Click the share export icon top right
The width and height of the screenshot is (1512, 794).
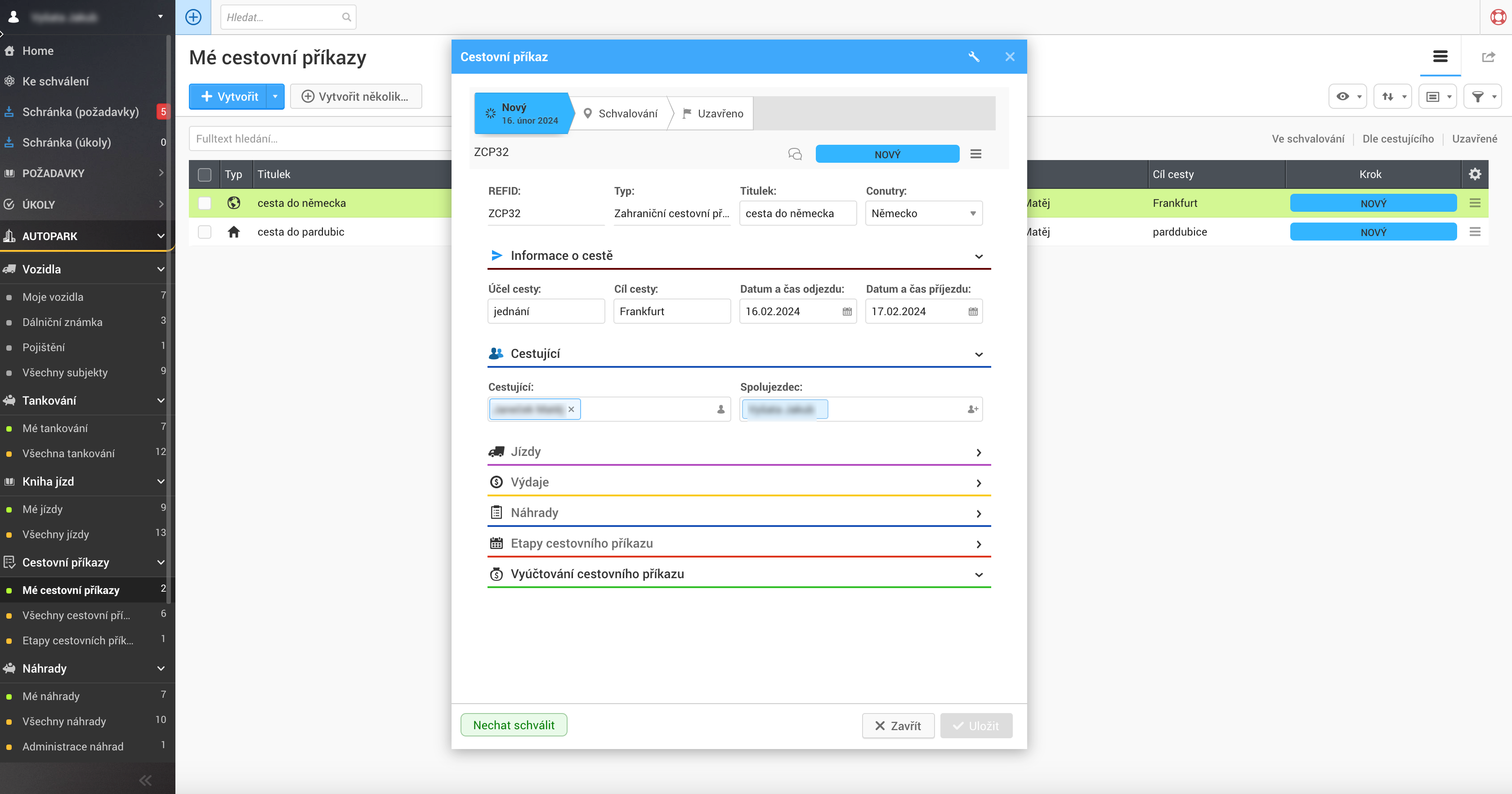click(x=1488, y=57)
